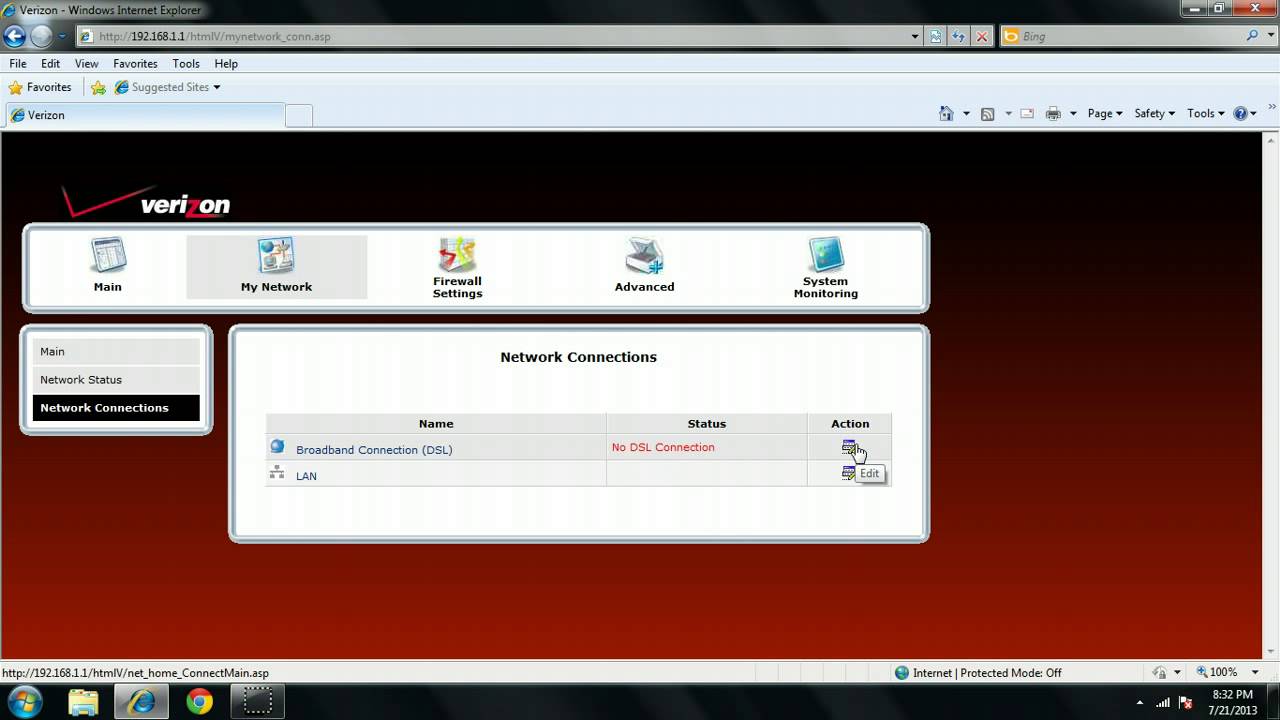Click the selection tool taskbar icon
This screenshot has height=720, width=1280.
tap(258, 702)
